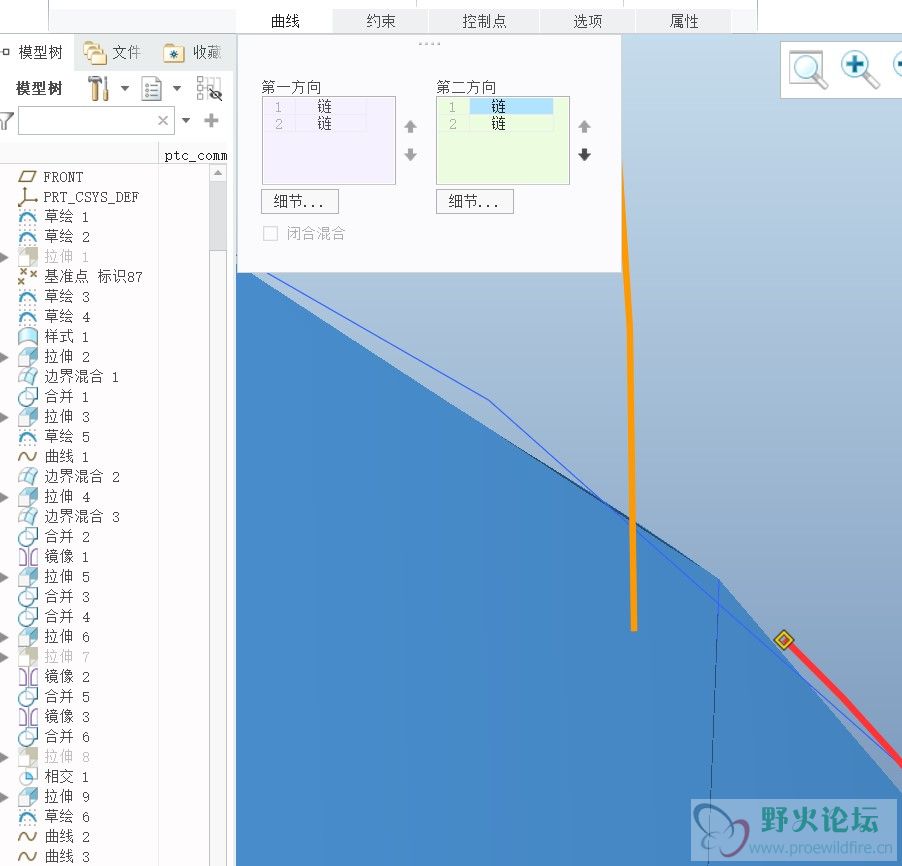Select the red highlighted chain in viewport
The width and height of the screenshot is (902, 866).
click(x=846, y=699)
